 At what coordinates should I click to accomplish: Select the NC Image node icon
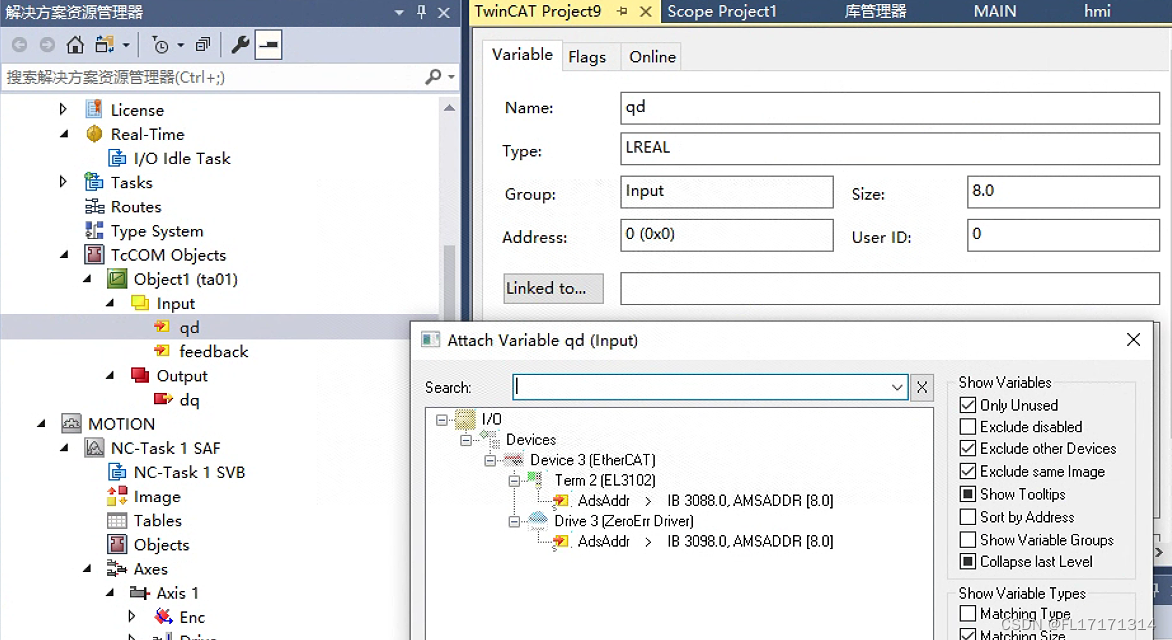pos(117,496)
